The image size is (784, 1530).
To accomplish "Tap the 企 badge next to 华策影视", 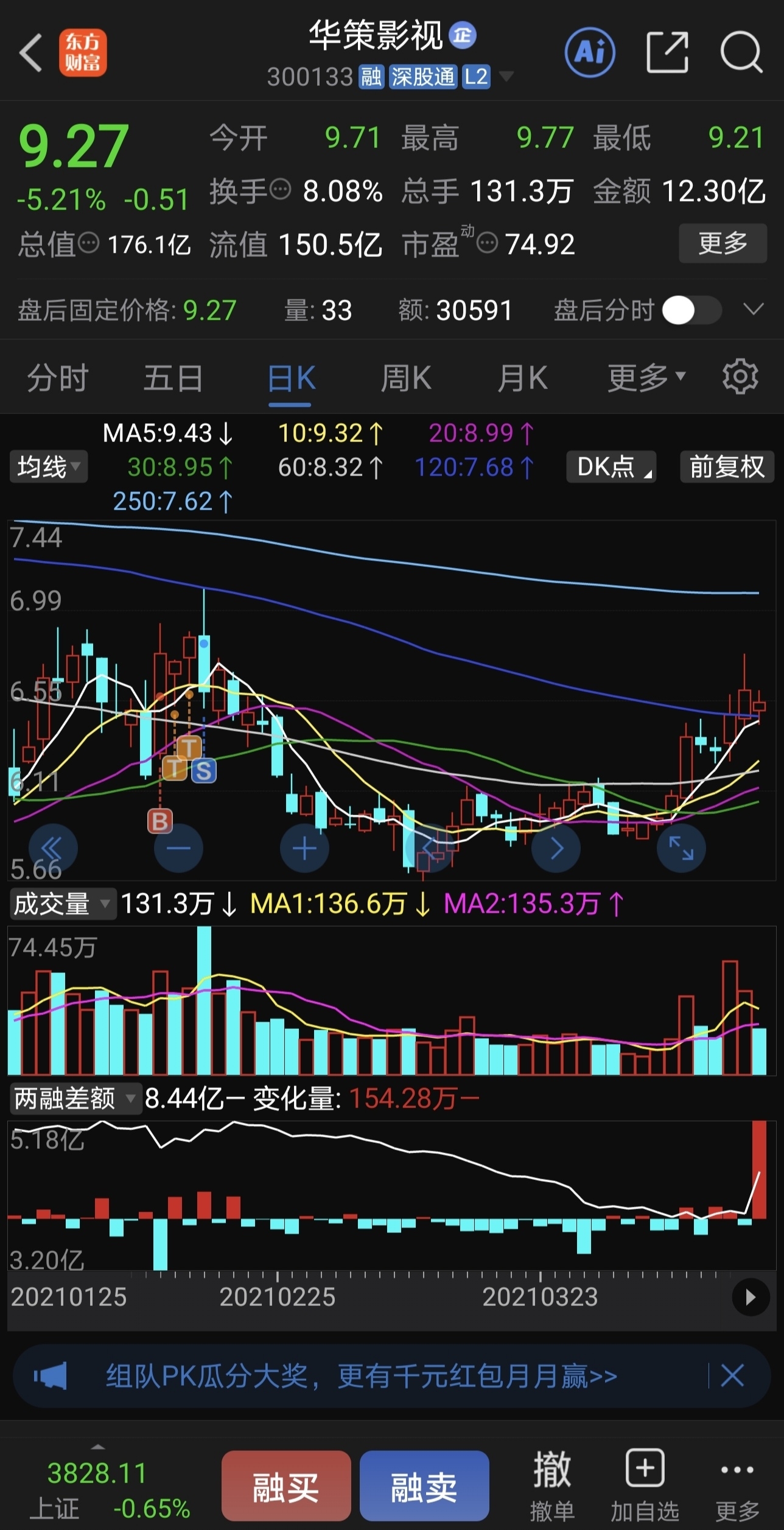I will (463, 35).
